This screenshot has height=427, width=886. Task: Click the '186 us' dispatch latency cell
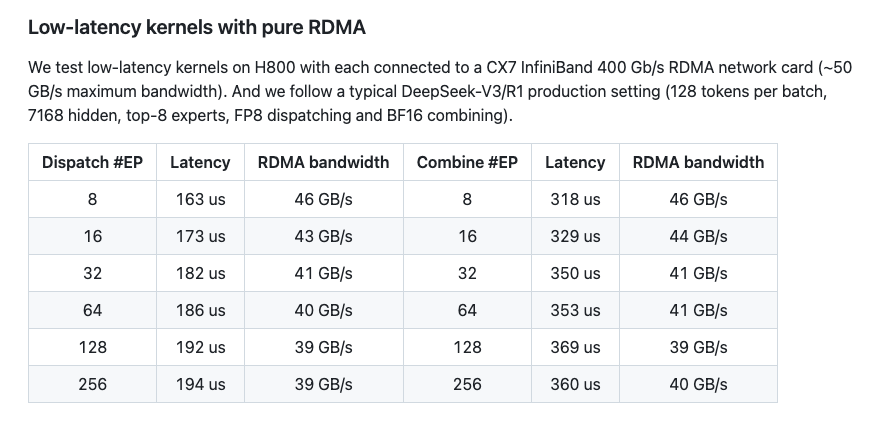(200, 310)
